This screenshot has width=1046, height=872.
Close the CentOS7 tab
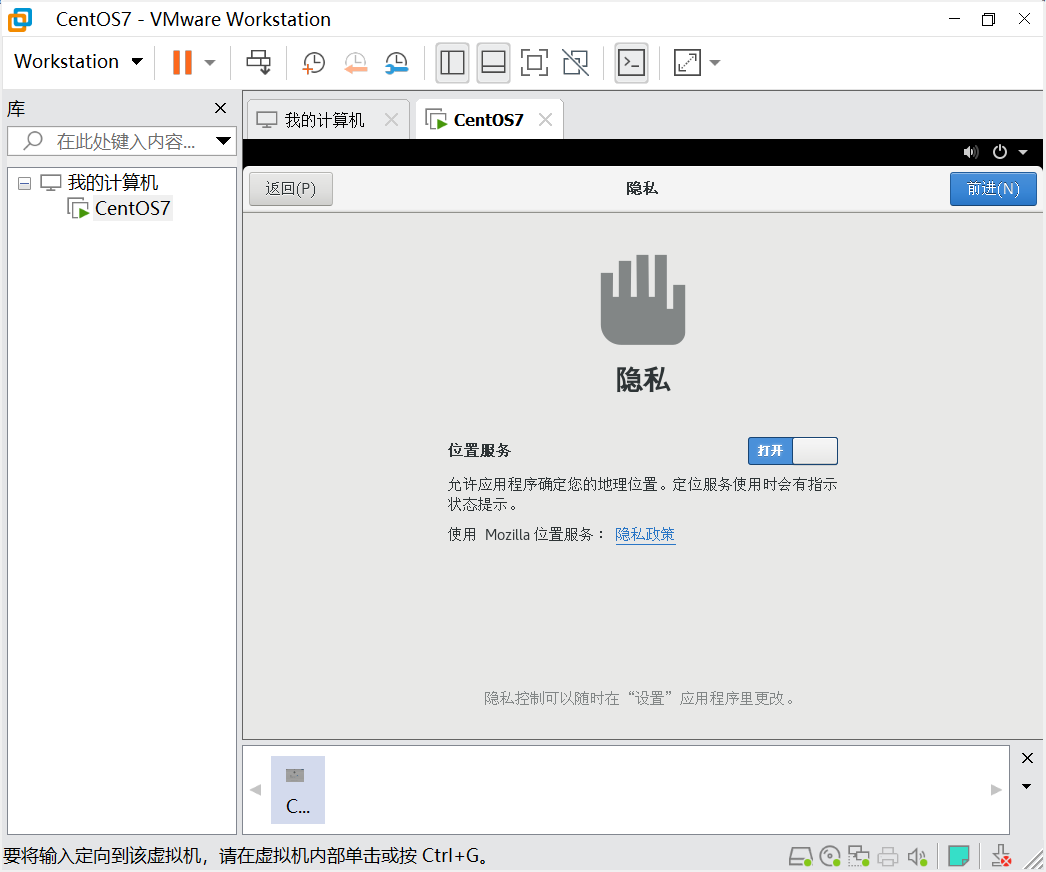tap(546, 119)
